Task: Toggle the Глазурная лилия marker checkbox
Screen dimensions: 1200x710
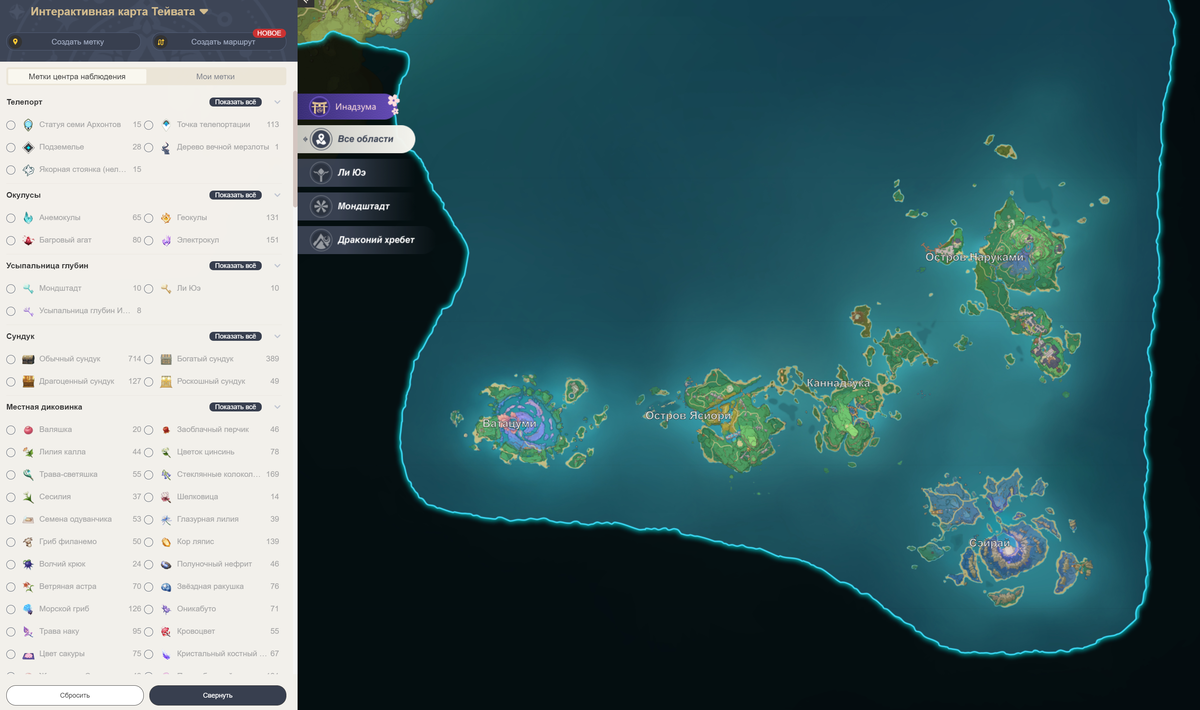Action: coord(148,520)
